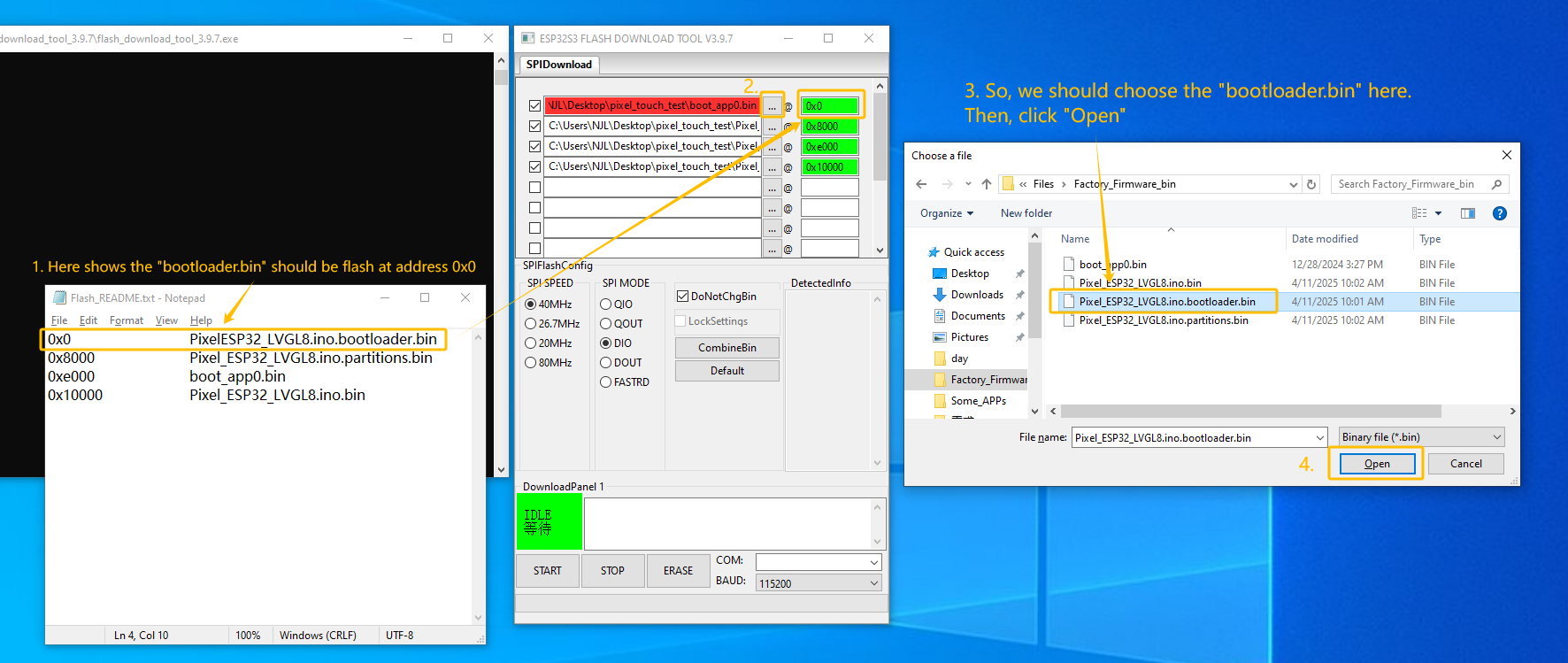Change view using the view layout icon
The width and height of the screenshot is (1568, 663).
(x=1419, y=213)
